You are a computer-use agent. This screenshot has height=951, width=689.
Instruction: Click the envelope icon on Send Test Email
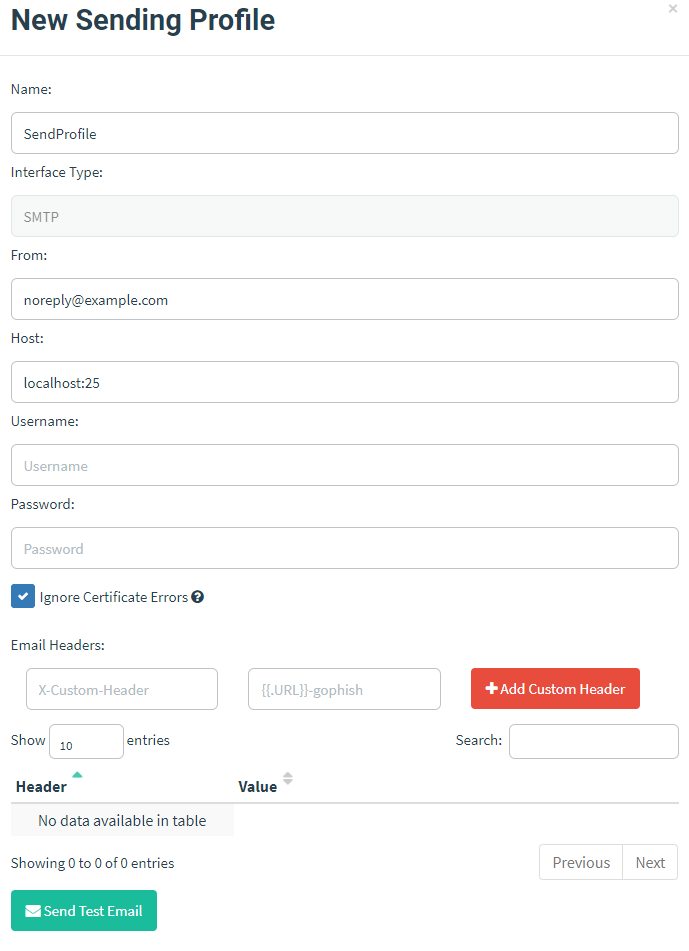[33, 911]
